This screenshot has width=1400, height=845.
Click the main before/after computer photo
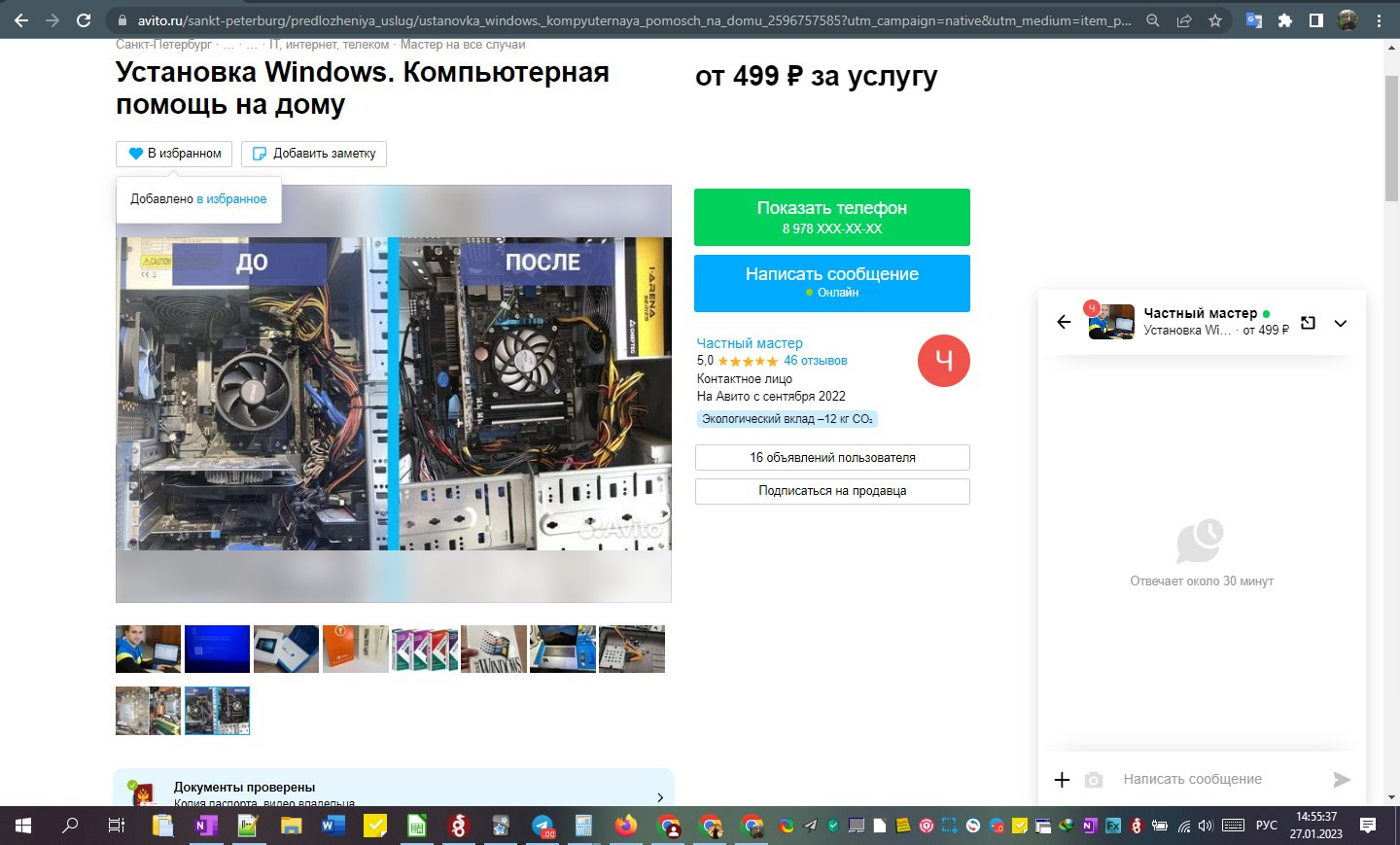coord(394,394)
